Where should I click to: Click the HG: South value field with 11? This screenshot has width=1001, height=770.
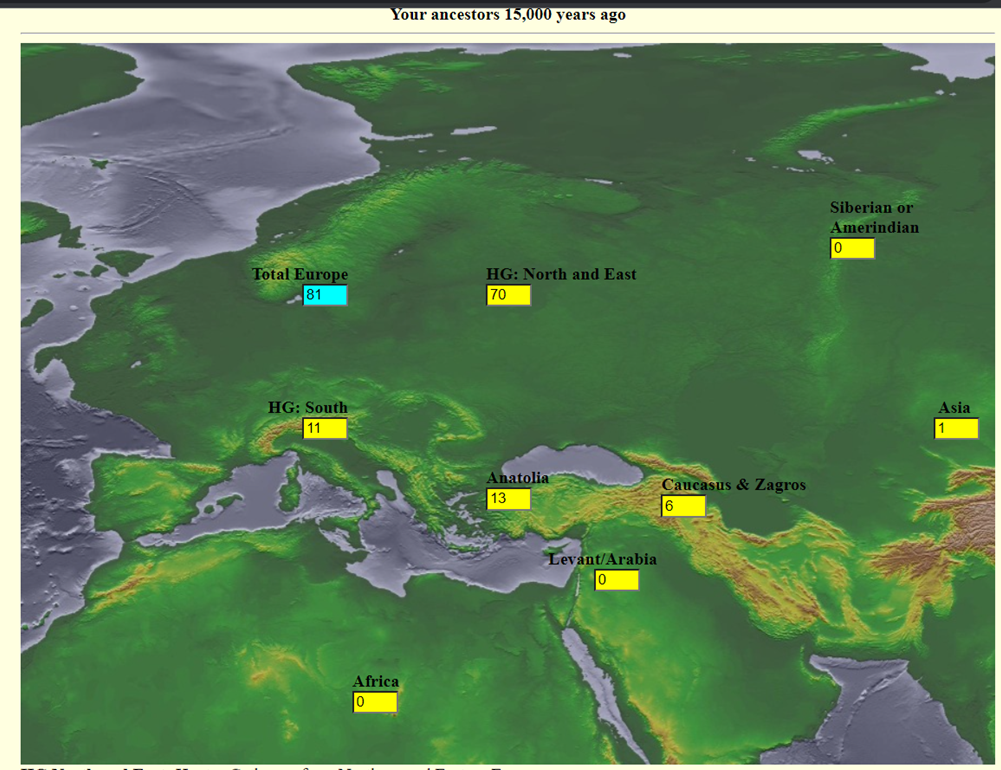pyautogui.click(x=324, y=428)
